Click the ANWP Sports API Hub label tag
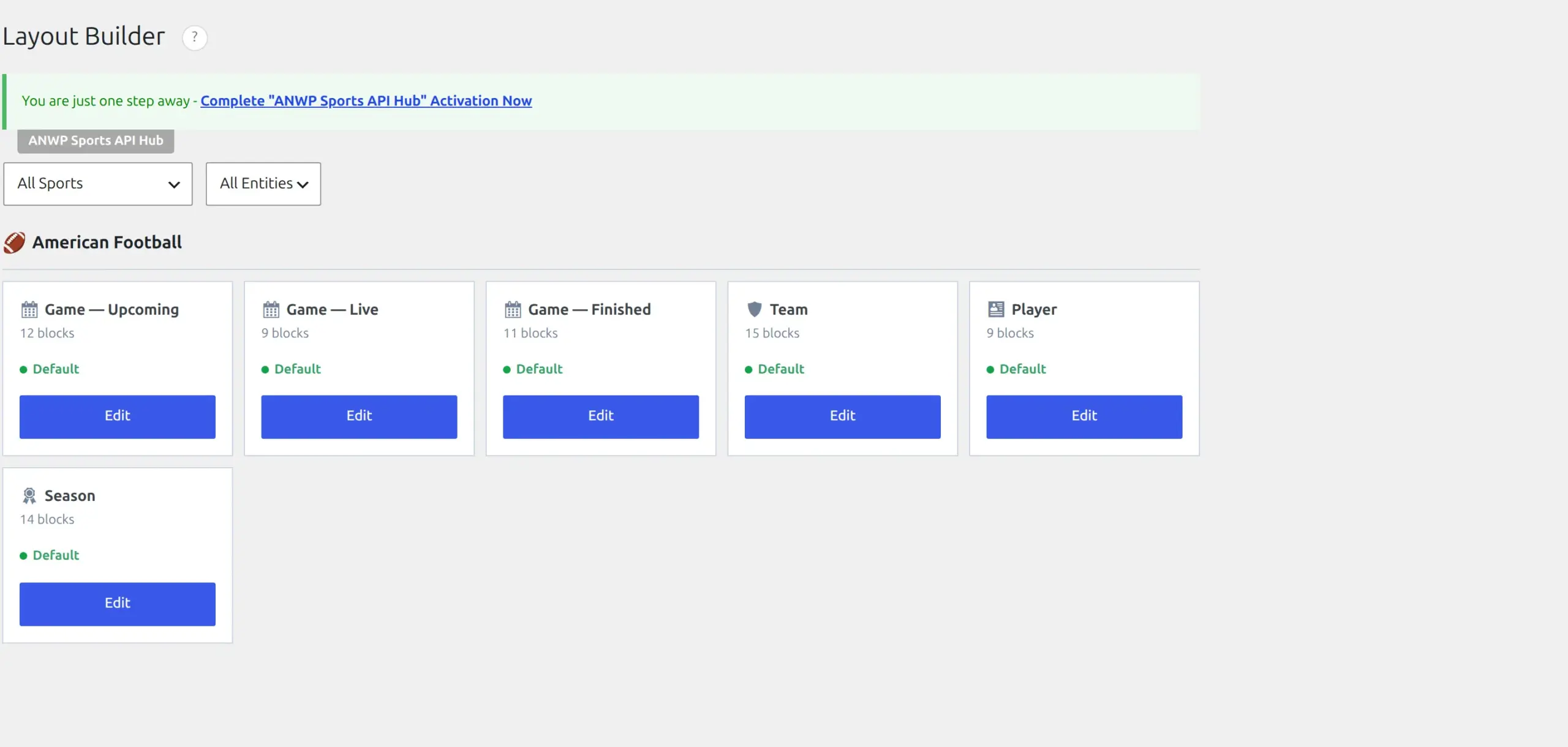The height and width of the screenshot is (747, 1568). point(96,141)
